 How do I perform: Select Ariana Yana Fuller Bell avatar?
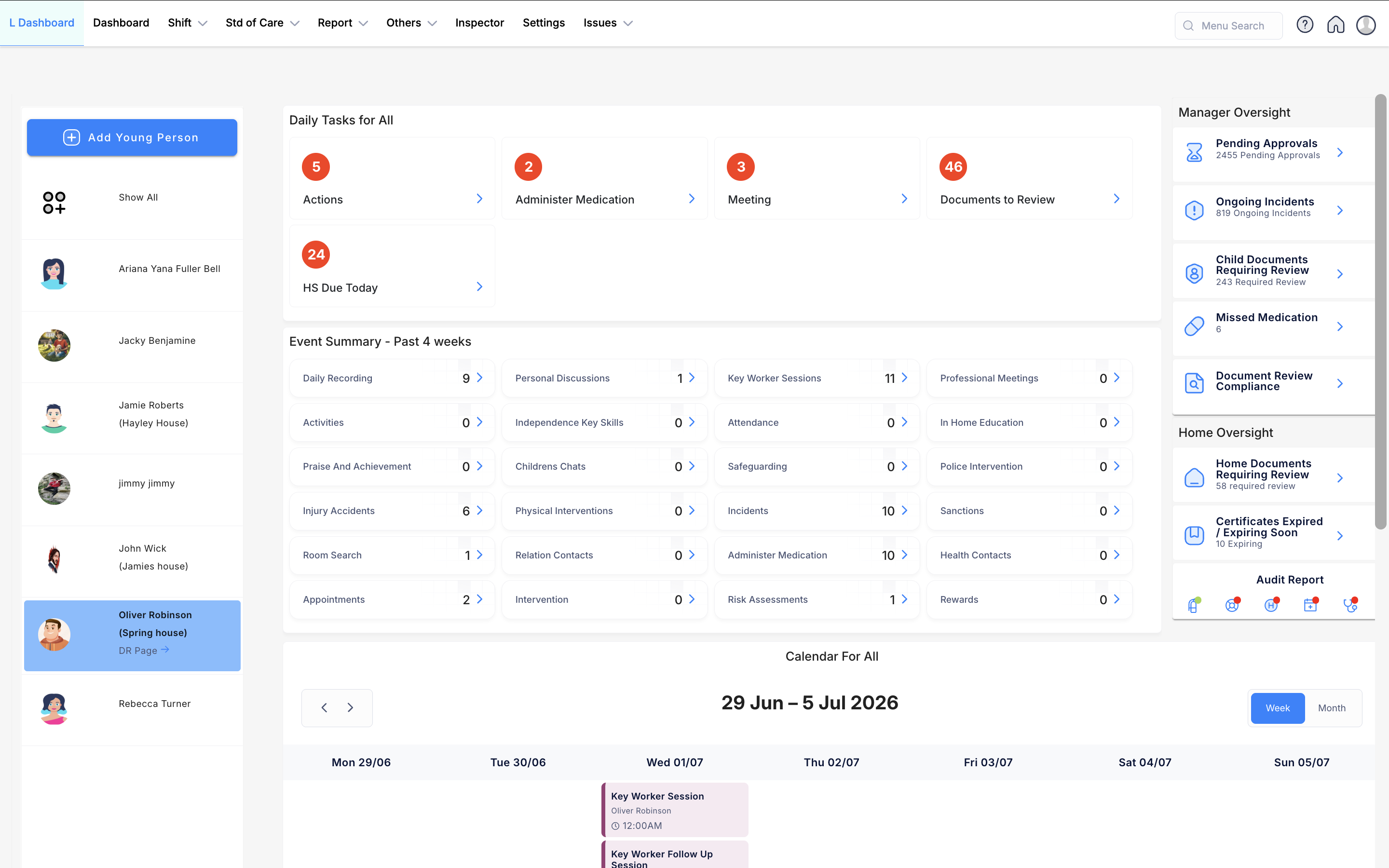coord(54,274)
